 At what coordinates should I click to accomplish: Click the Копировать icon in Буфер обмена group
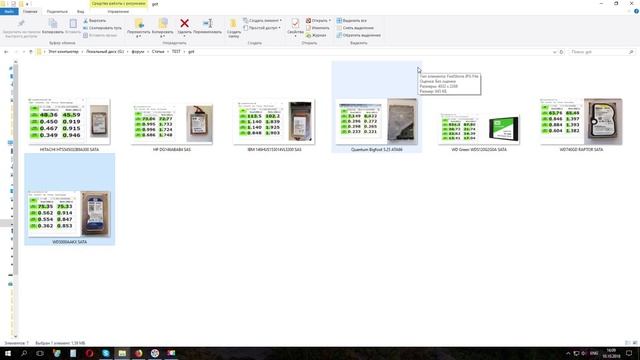pos(53,24)
